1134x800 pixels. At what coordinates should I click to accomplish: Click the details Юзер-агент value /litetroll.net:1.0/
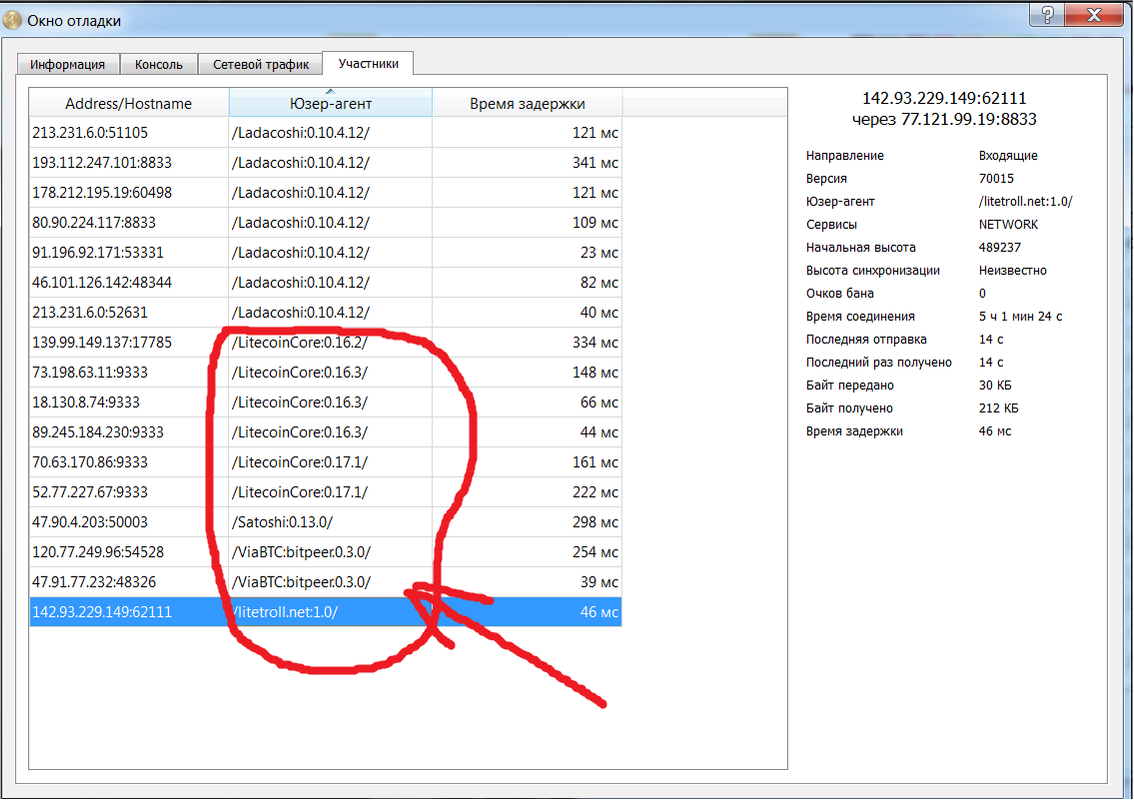[x=1026, y=202]
